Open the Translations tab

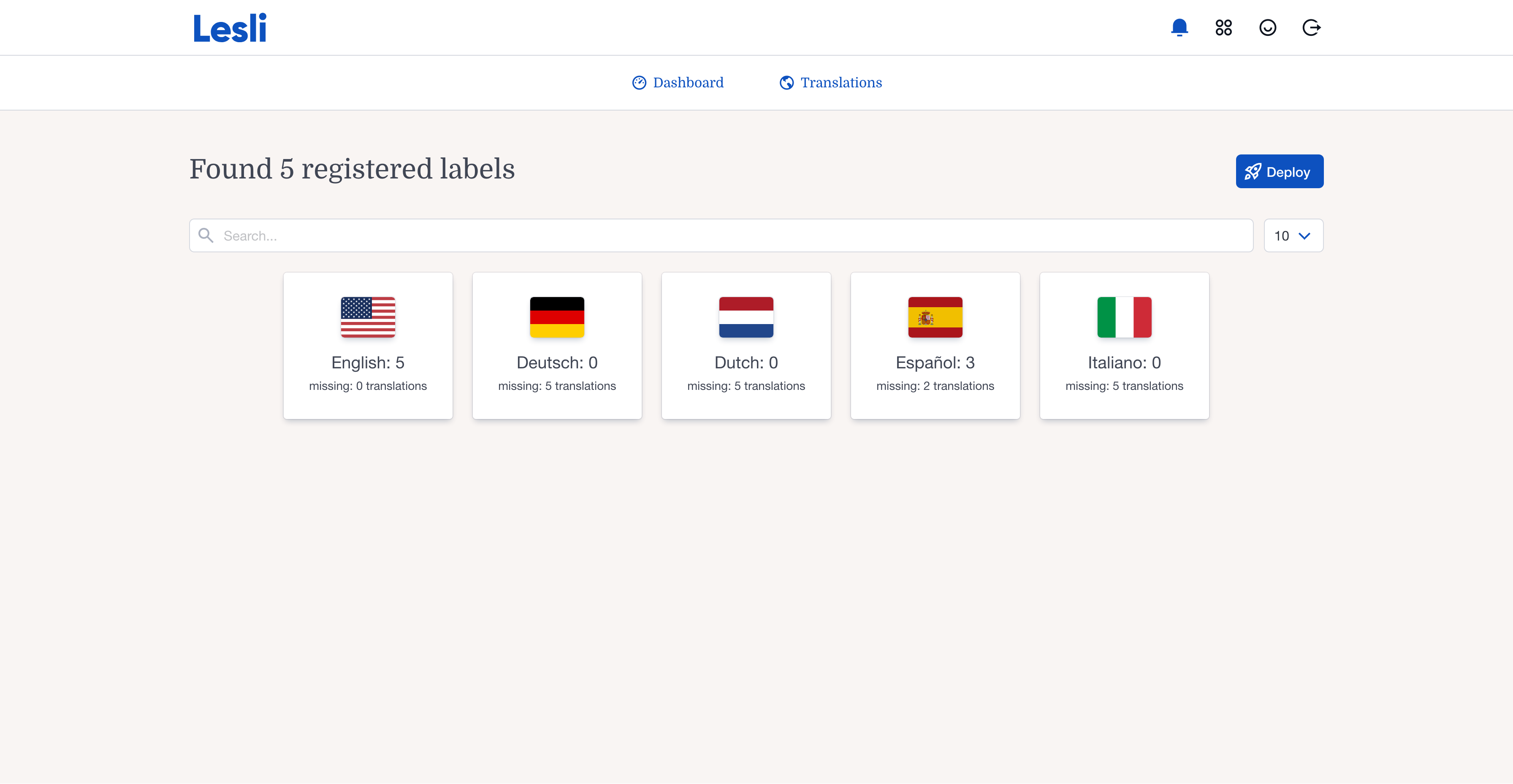click(830, 83)
